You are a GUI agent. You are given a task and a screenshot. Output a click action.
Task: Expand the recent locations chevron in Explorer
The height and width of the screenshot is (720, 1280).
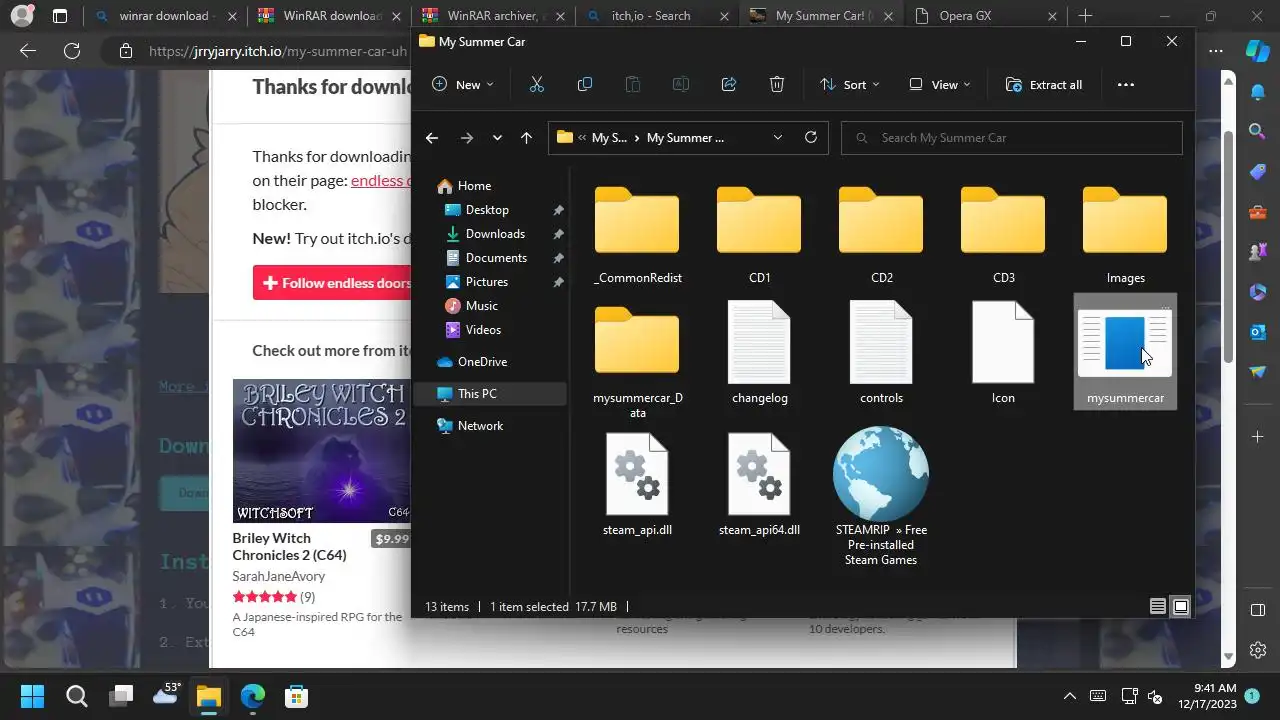pos(497,138)
